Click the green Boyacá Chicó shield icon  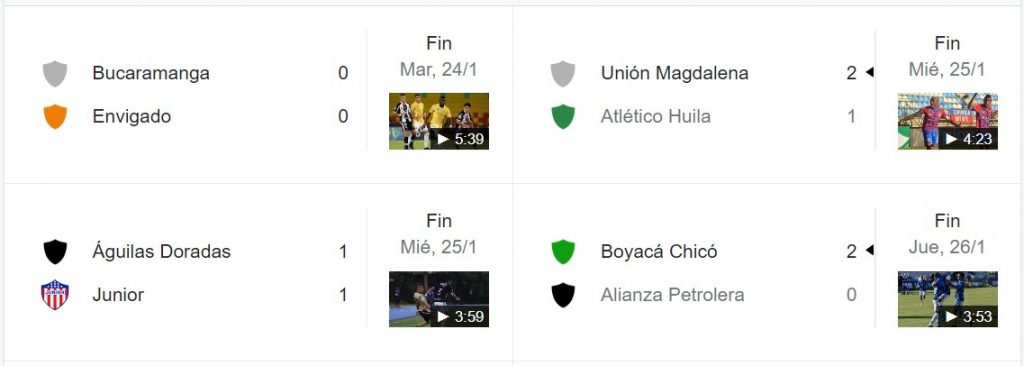point(563,252)
